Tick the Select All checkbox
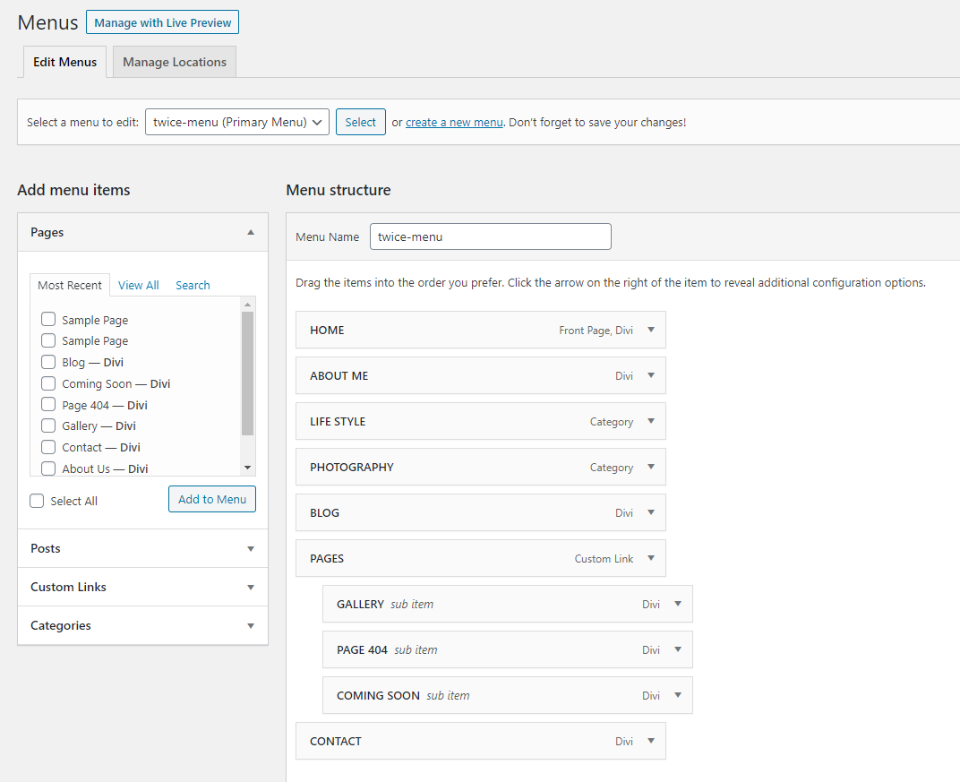The height and width of the screenshot is (782, 960). [37, 501]
